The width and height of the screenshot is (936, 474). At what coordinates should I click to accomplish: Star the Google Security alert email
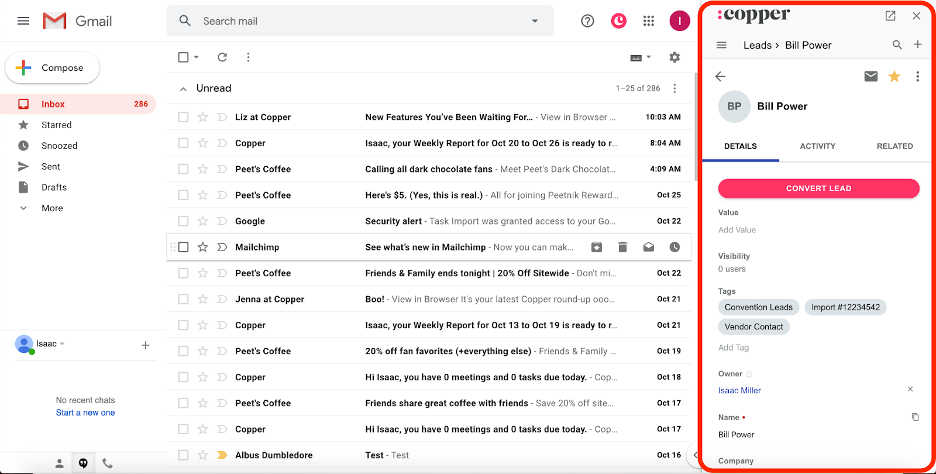pos(203,221)
